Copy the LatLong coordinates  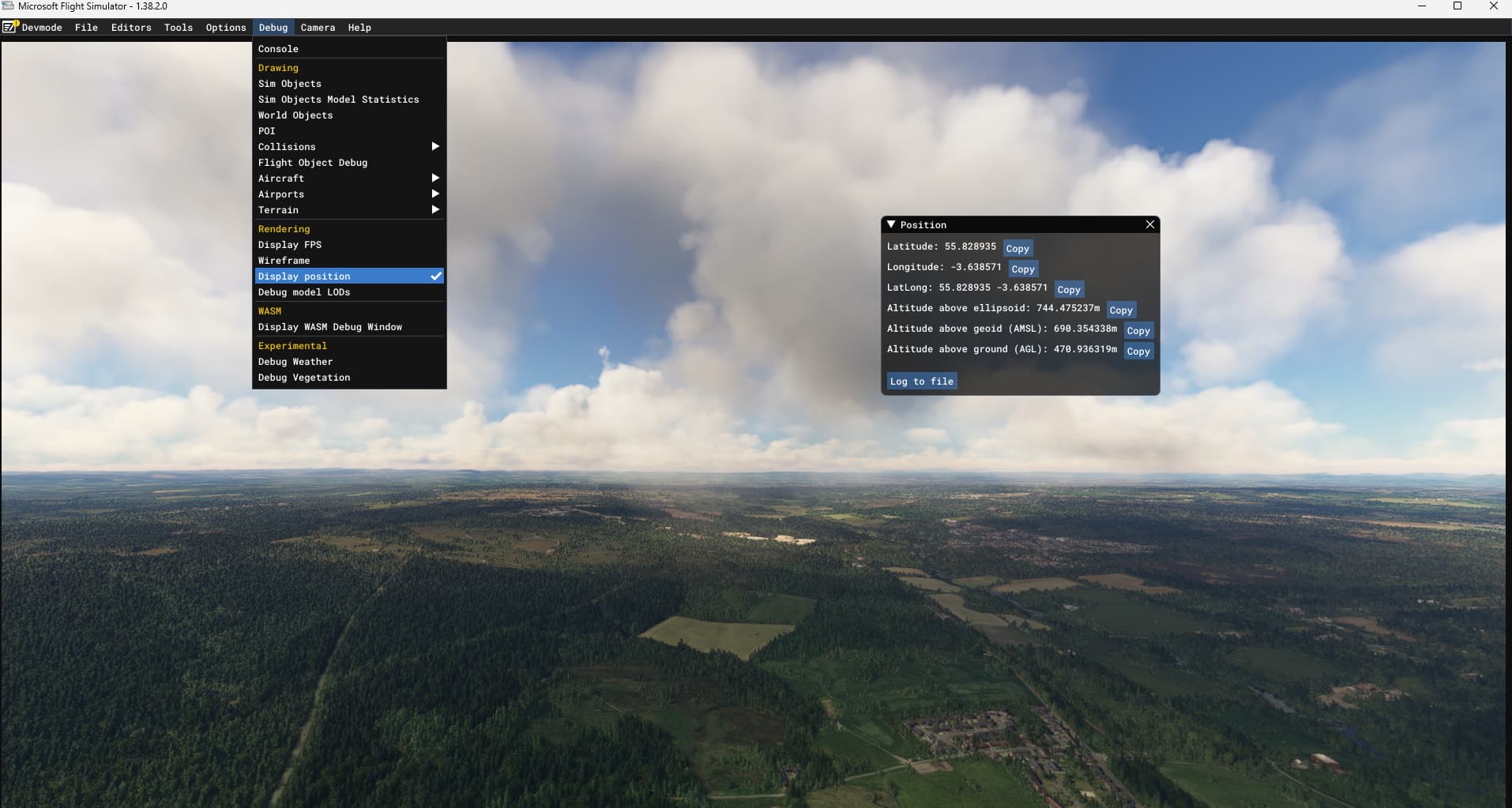click(x=1068, y=290)
